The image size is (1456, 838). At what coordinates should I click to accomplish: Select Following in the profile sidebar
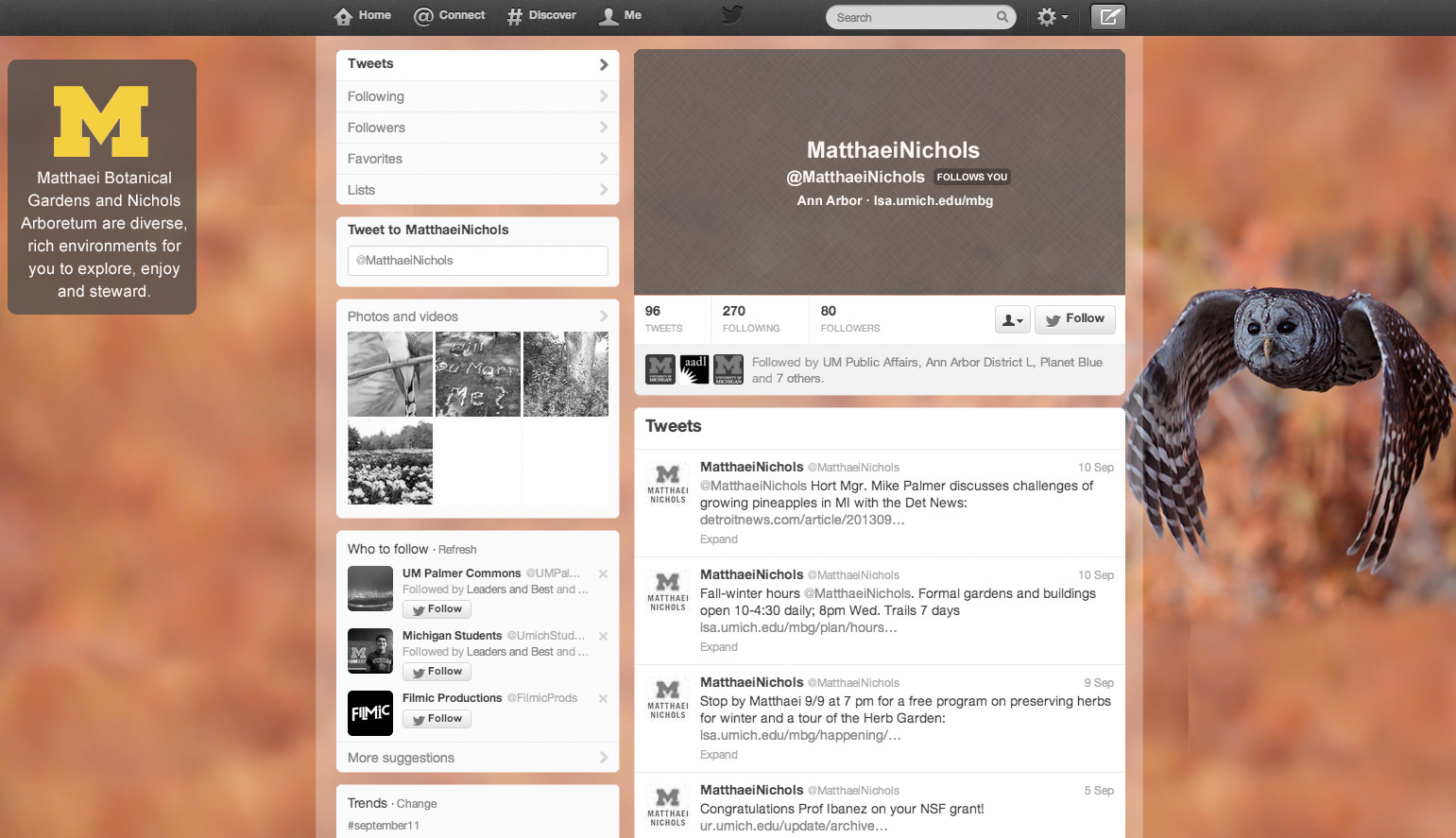477,96
